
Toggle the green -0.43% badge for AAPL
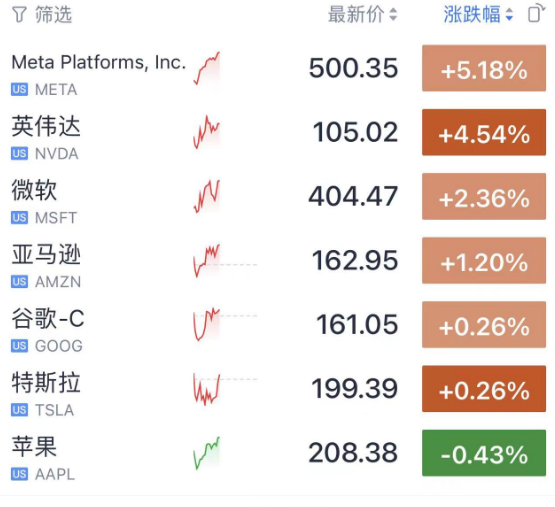[484, 453]
